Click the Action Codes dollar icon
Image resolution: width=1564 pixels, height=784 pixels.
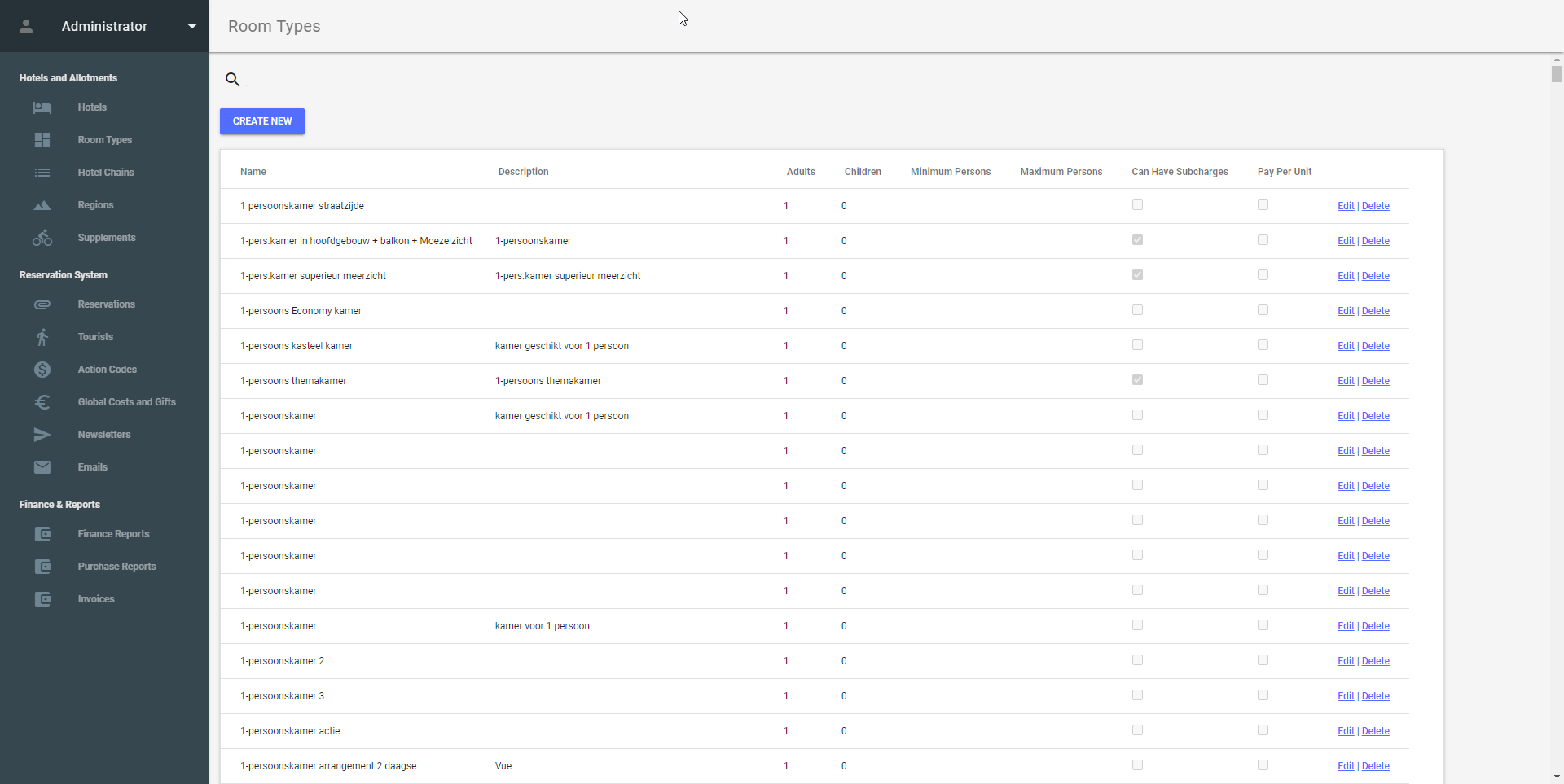click(42, 370)
